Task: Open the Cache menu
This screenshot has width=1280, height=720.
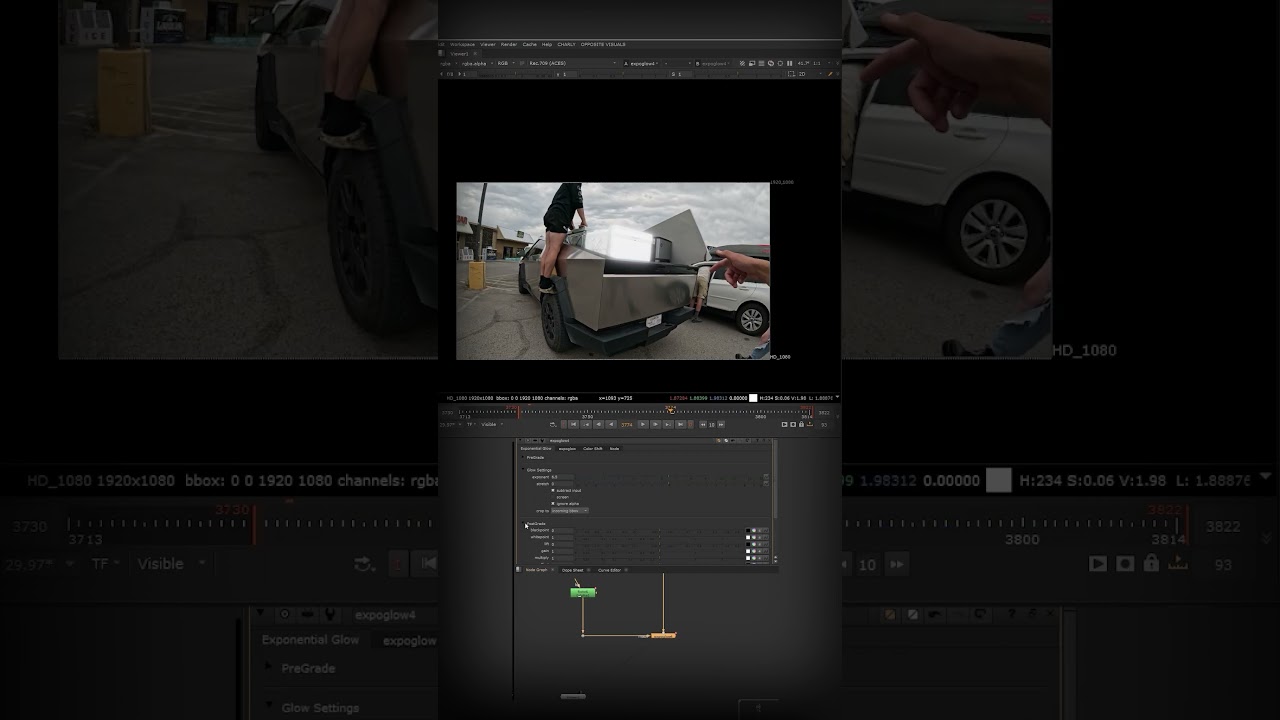Action: point(530,44)
